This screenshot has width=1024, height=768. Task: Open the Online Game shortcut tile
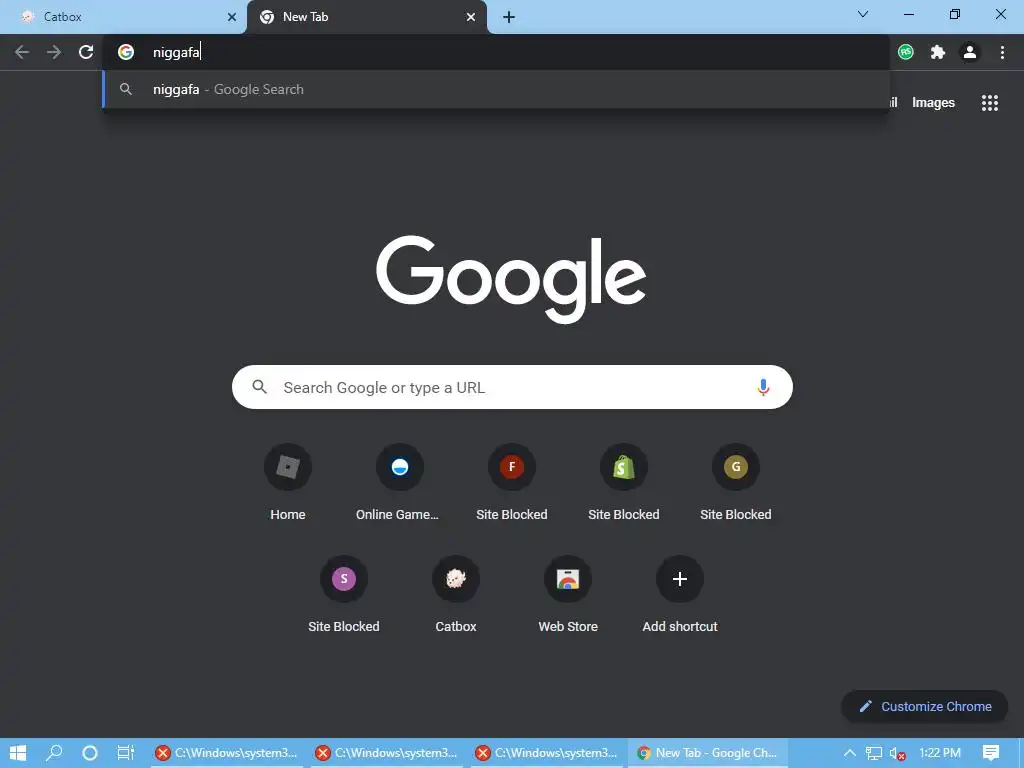click(x=400, y=482)
